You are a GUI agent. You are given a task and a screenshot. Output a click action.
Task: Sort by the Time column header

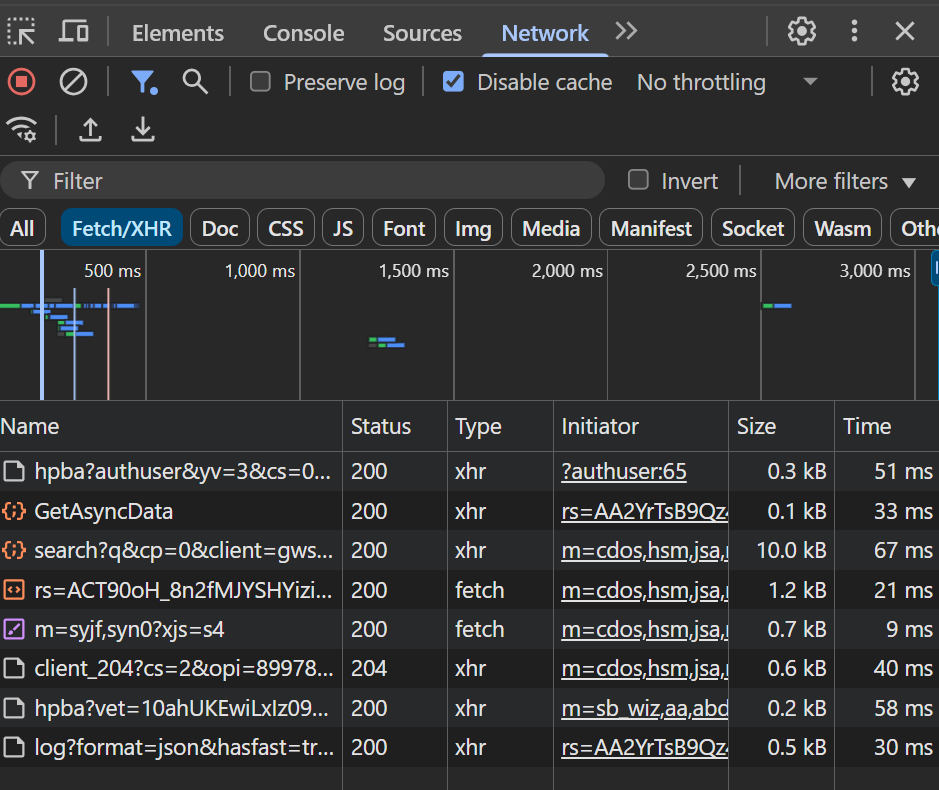tap(886, 426)
